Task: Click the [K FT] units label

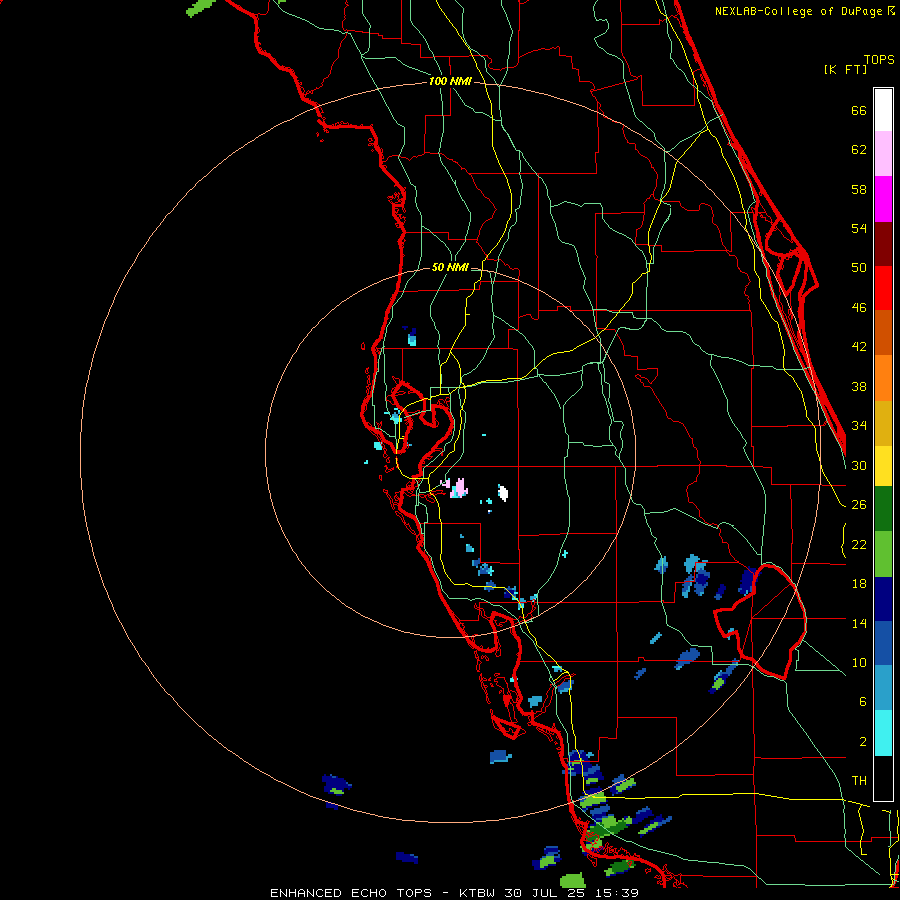Action: click(845, 69)
